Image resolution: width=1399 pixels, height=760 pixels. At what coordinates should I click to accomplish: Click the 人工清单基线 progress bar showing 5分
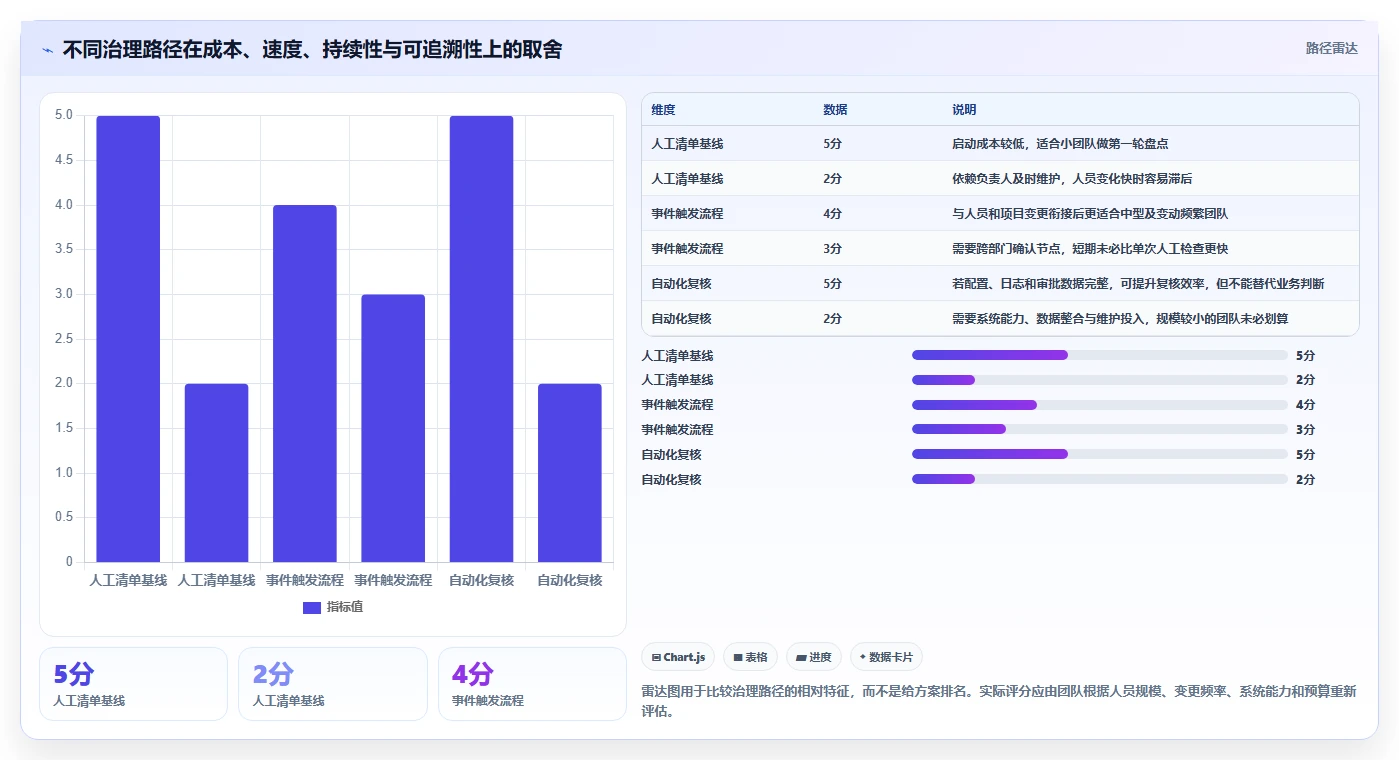1099,355
